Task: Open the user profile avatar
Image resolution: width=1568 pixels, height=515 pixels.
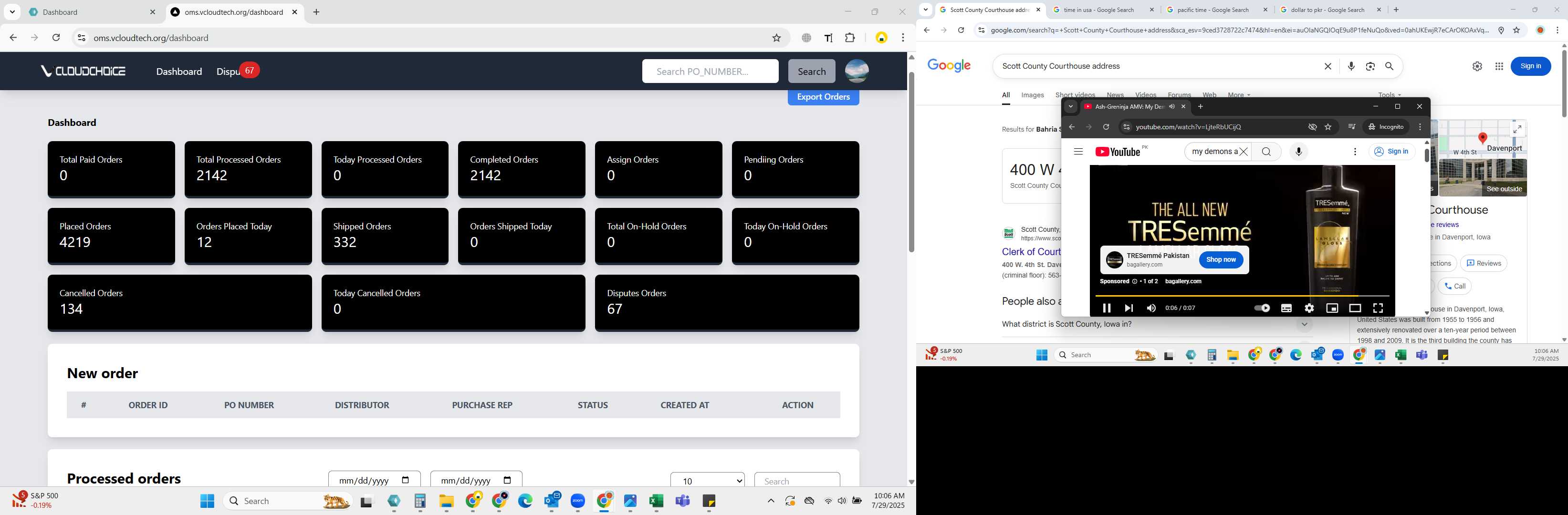Action: (857, 71)
